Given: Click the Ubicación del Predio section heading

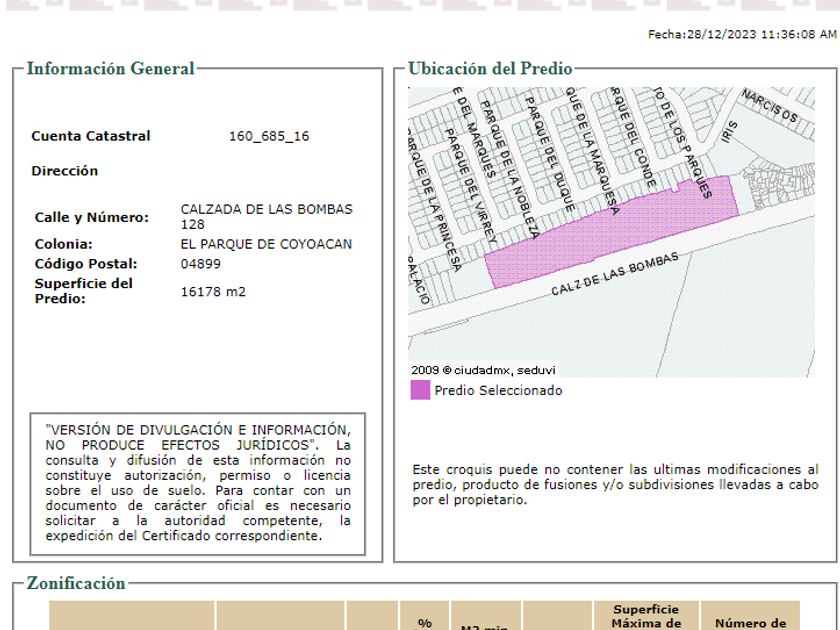Looking at the screenshot, I should tap(490, 69).
